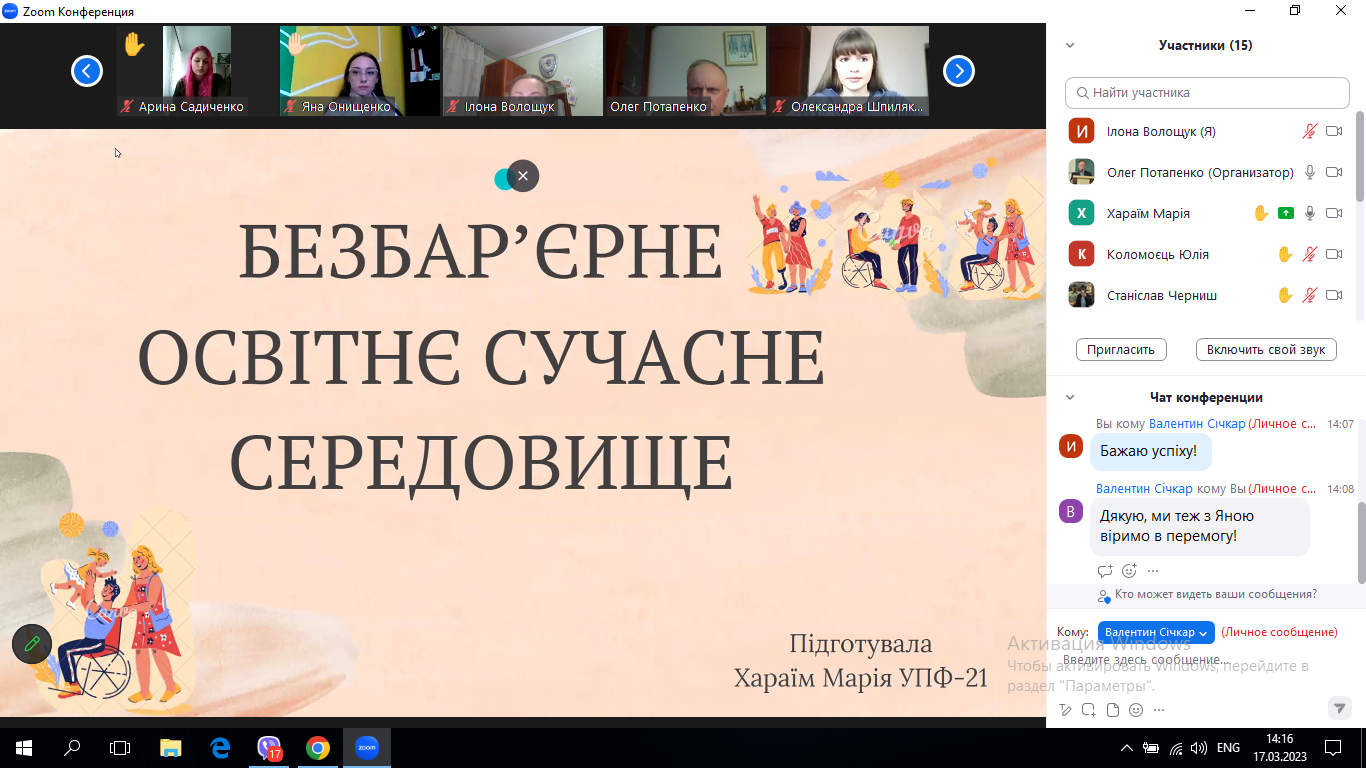
Task: Collapse the Участники panel chevron
Action: tap(1070, 45)
